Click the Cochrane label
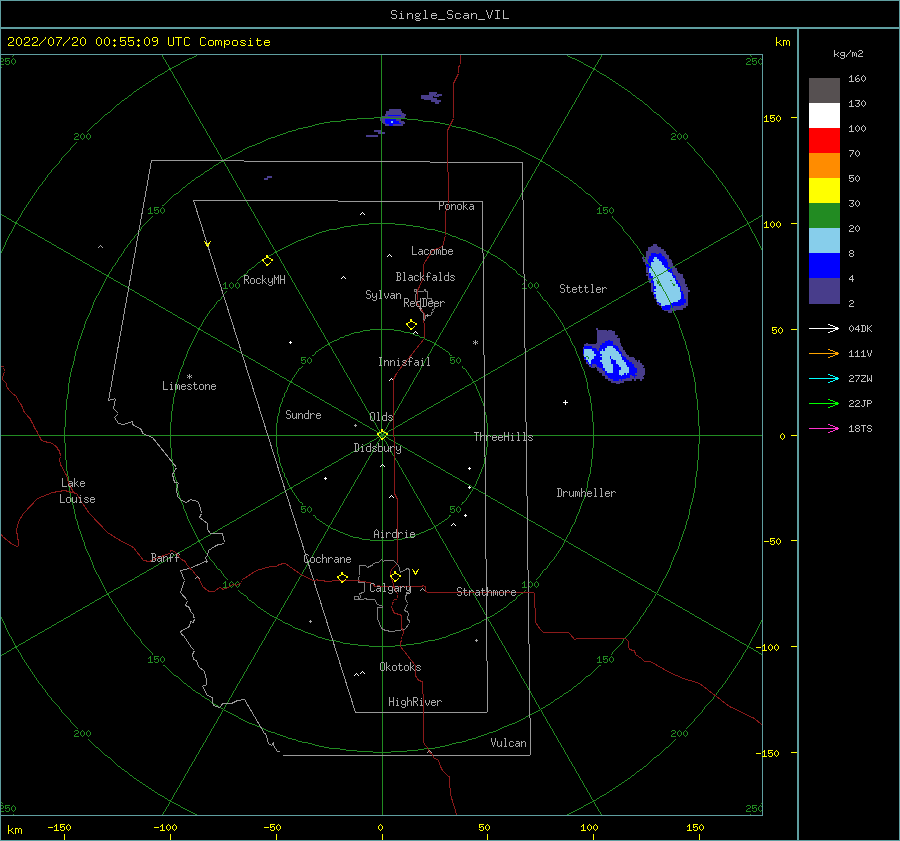This screenshot has height=841, width=900. point(327,559)
